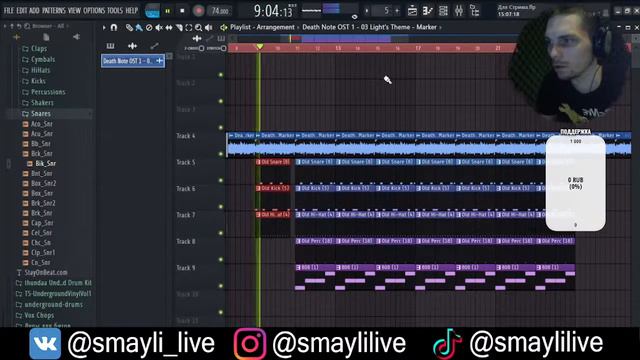Collapse the Snares folder
This screenshot has width=640, height=360.
(x=36, y=113)
